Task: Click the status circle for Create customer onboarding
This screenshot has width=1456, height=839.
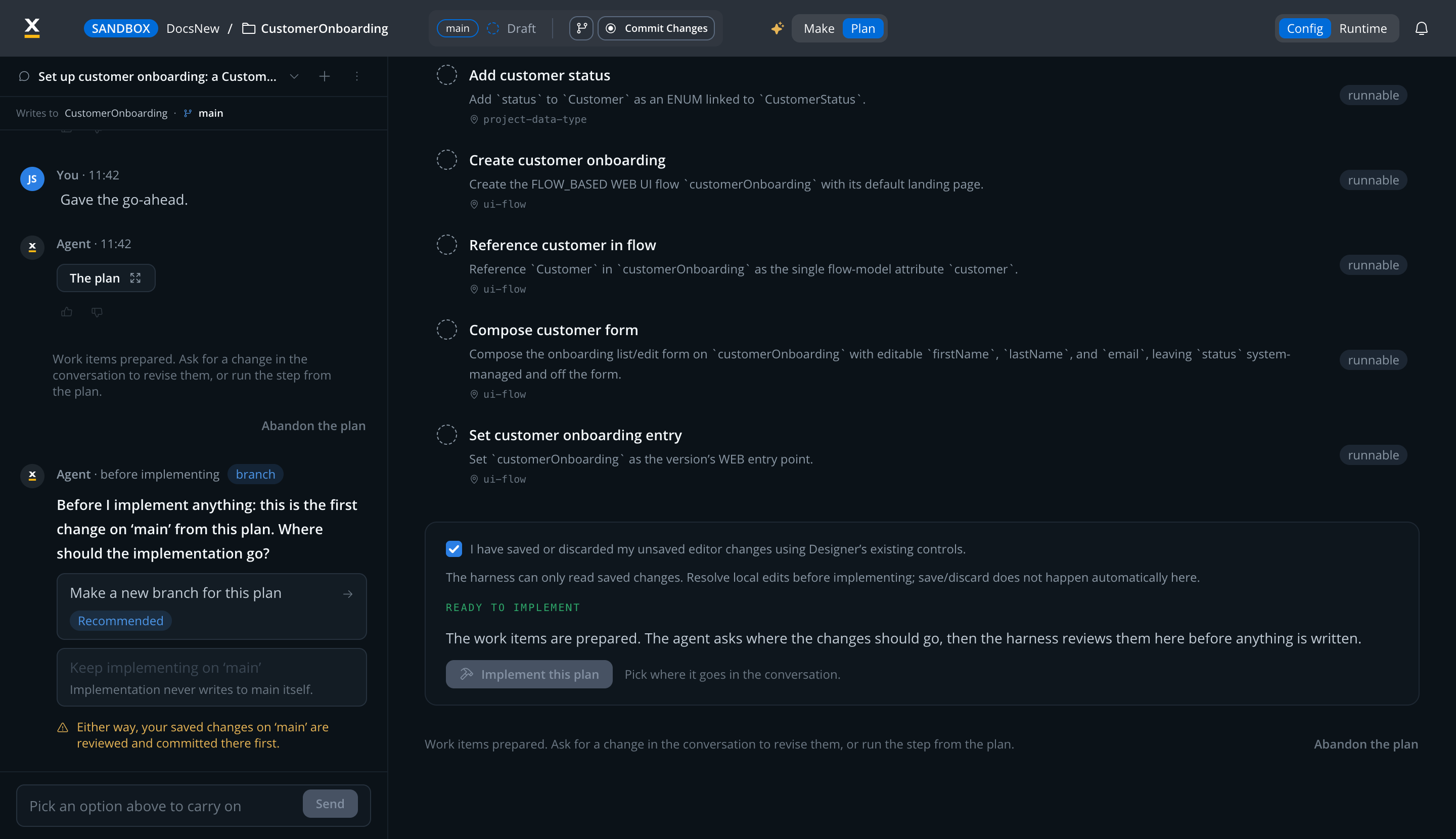Action: click(x=447, y=160)
